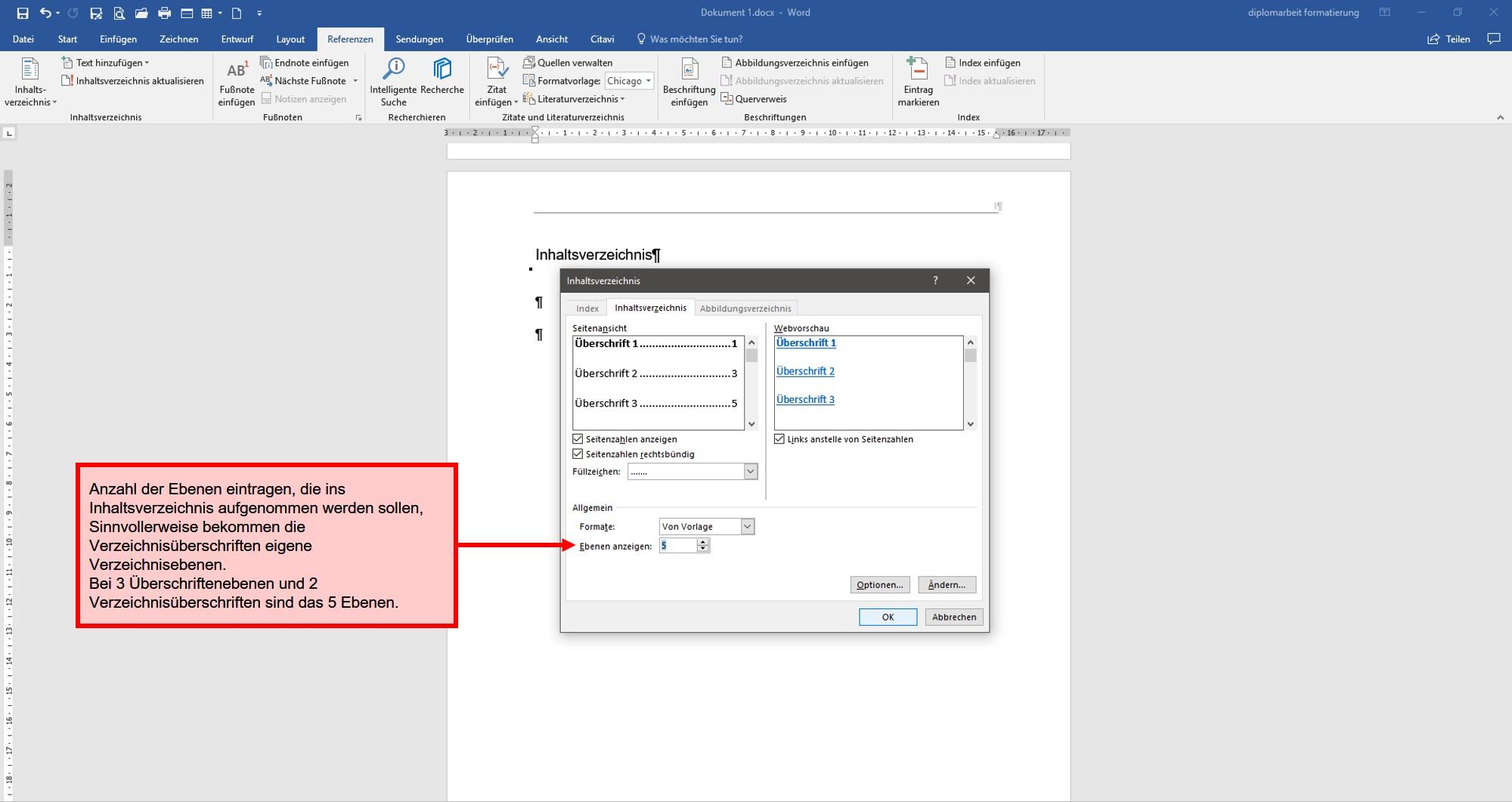Click the Save icon in the quick access toolbar
Image resolution: width=1512 pixels, height=802 pixels.
click(x=23, y=13)
